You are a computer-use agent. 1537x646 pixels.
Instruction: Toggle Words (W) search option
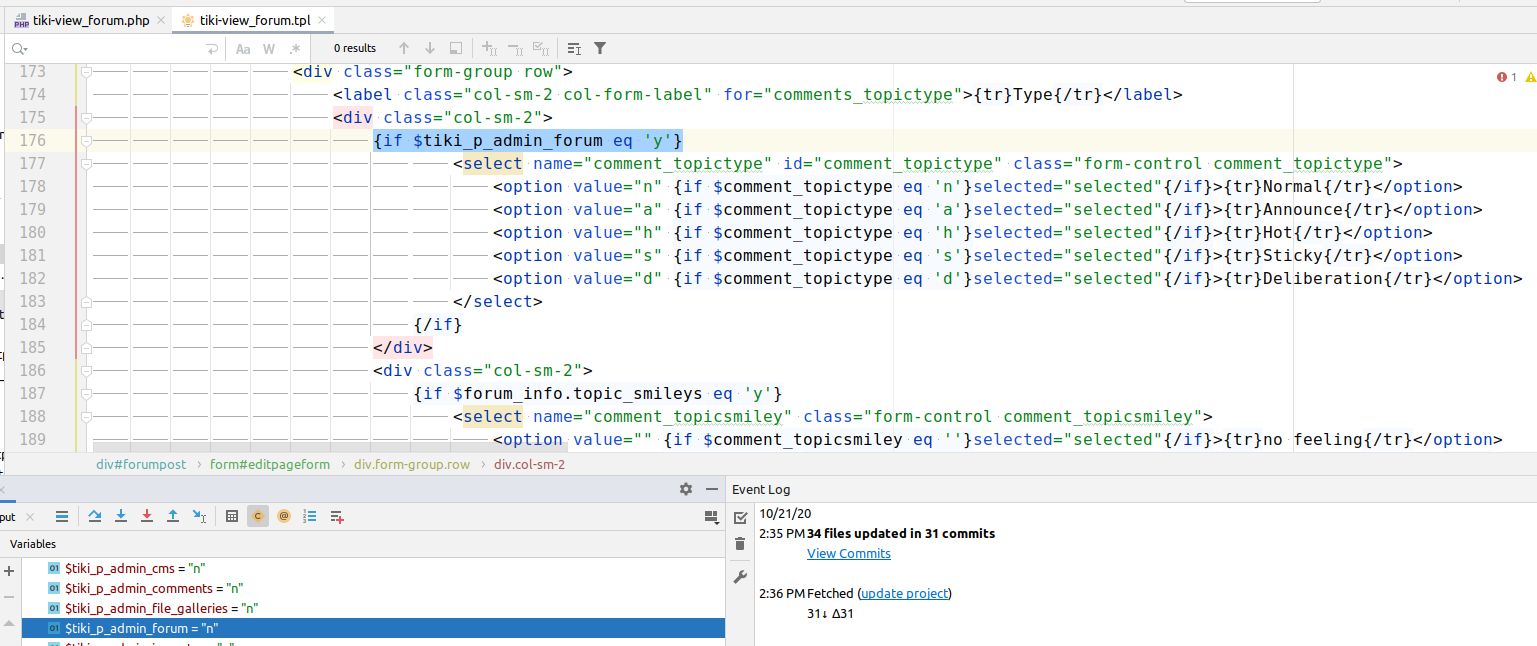click(269, 48)
